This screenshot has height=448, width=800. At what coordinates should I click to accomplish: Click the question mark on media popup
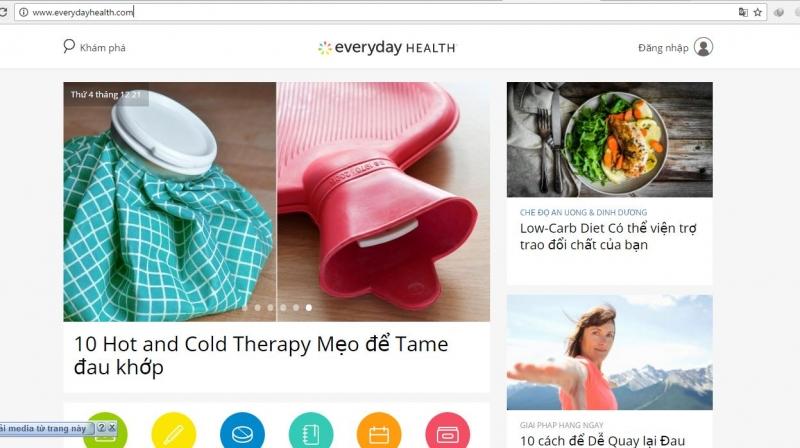tap(101, 428)
